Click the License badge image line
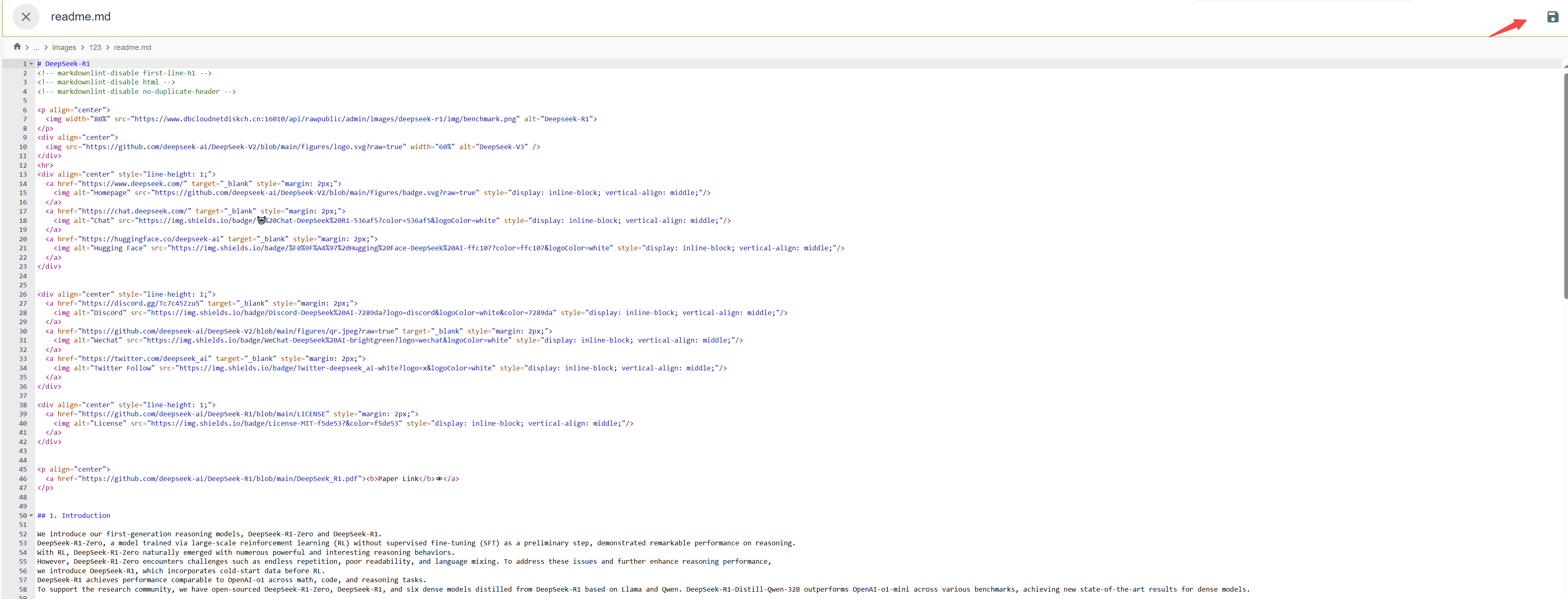This screenshot has height=599, width=1568. click(x=343, y=424)
